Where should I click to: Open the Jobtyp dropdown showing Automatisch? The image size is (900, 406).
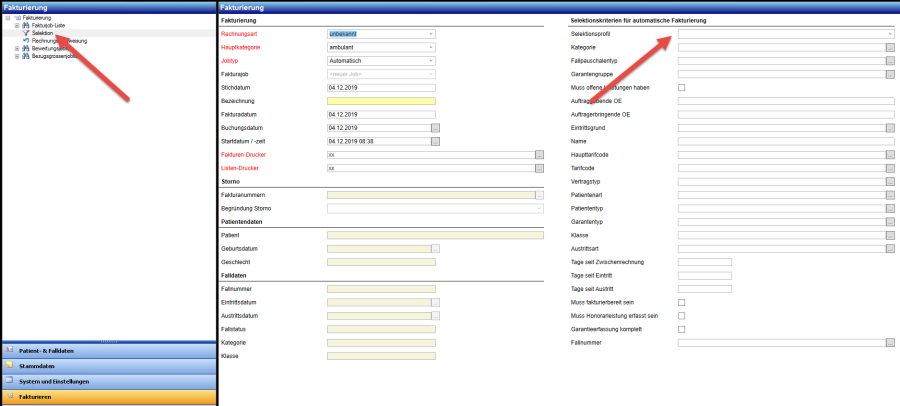point(430,61)
